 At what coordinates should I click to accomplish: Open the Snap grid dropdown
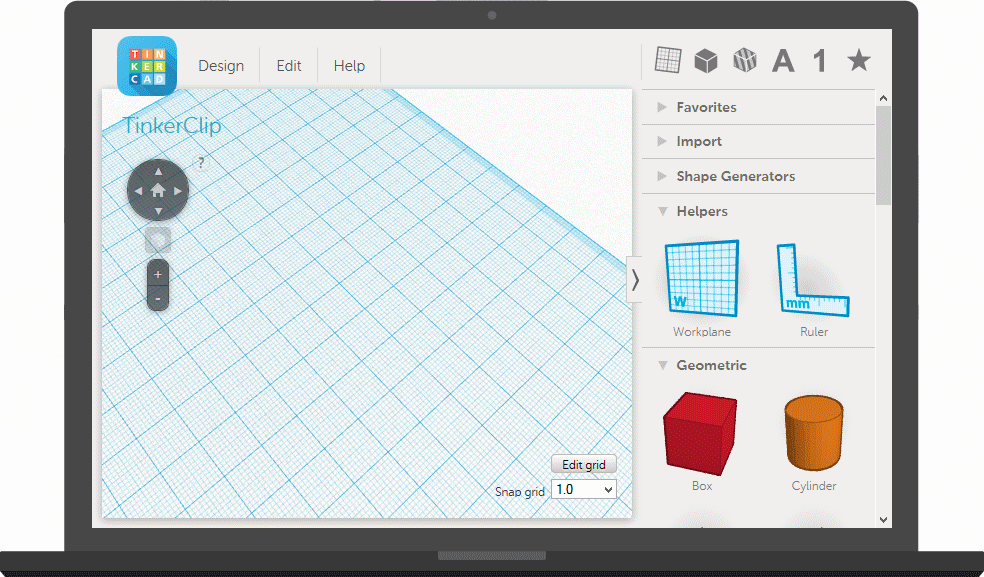583,489
